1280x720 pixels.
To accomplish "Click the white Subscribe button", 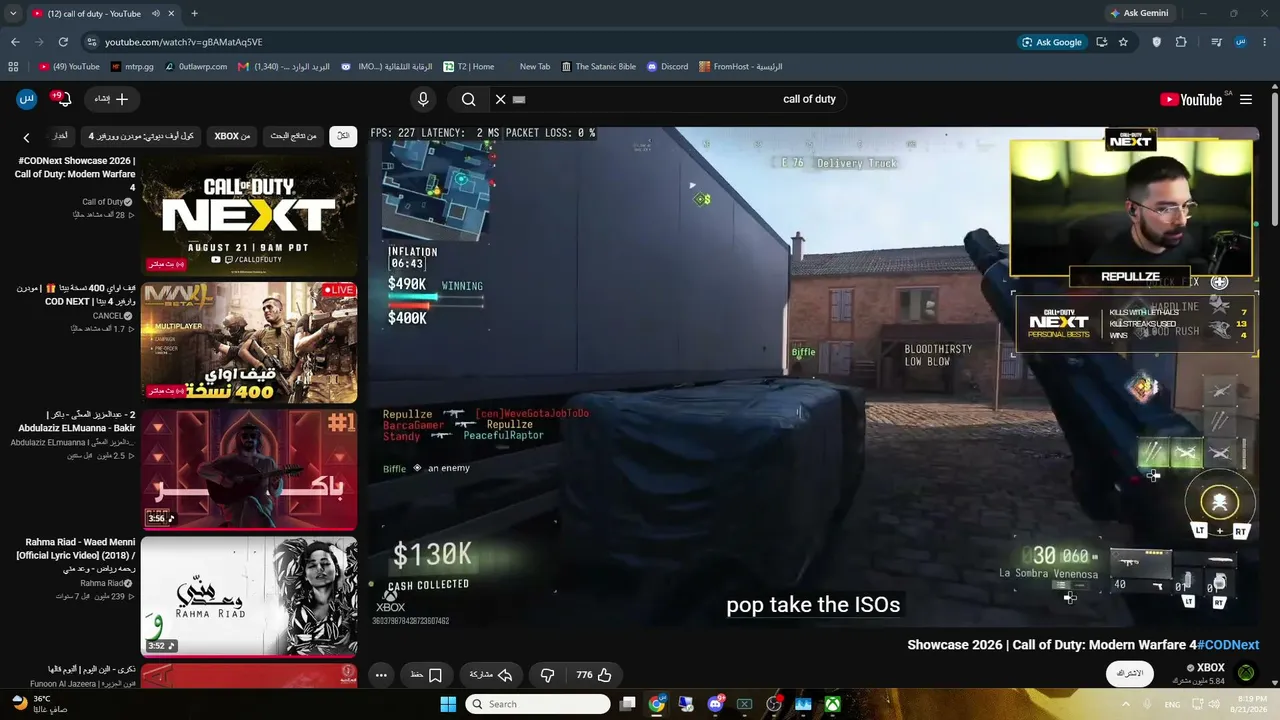I will point(1129,674).
